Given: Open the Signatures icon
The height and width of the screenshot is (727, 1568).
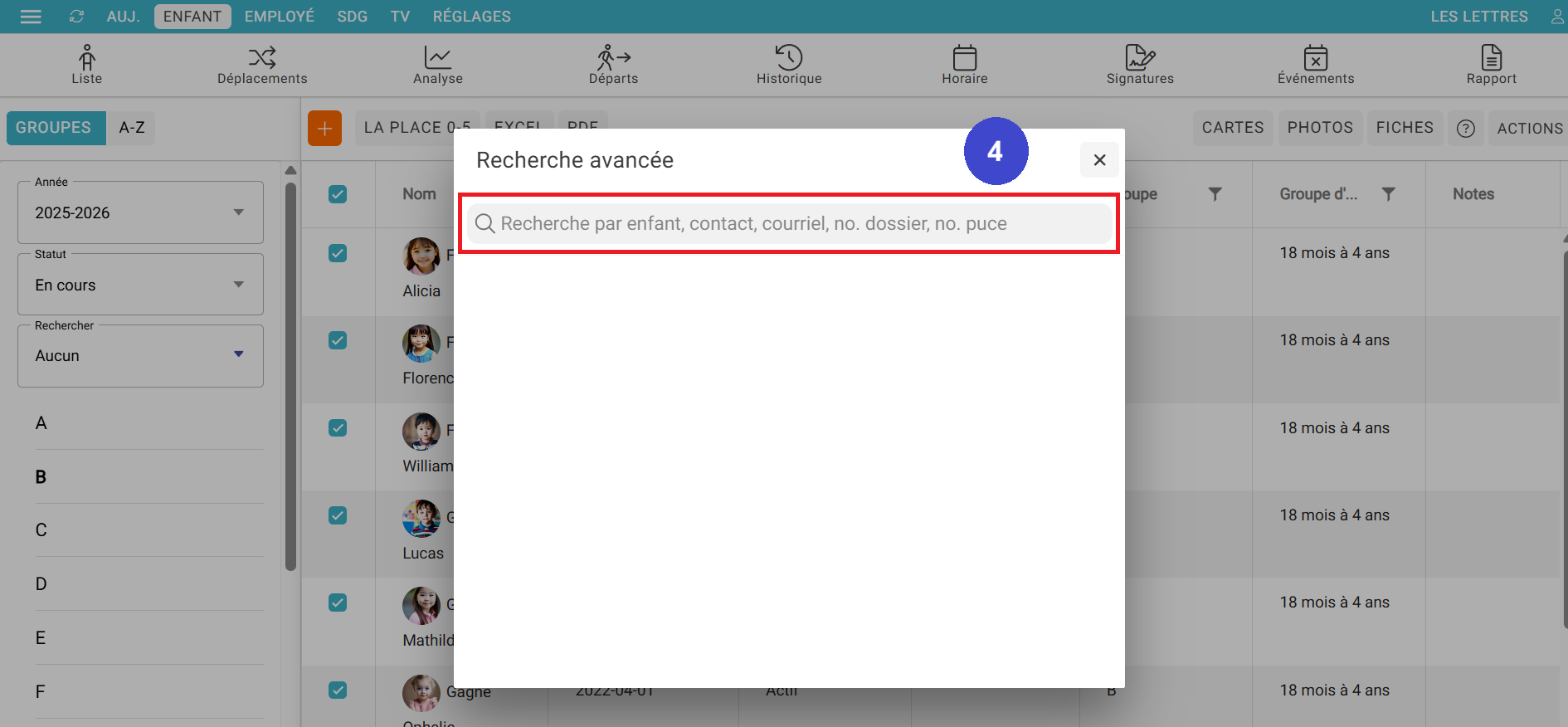Looking at the screenshot, I should [1140, 57].
